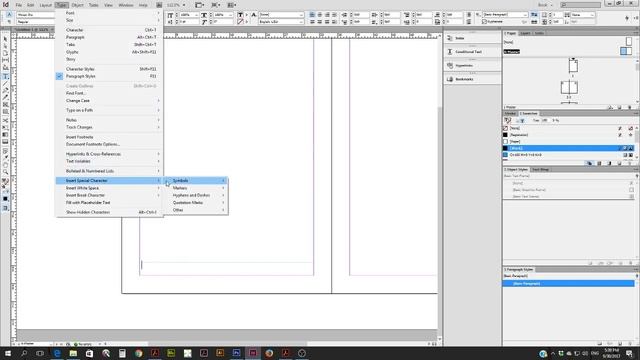Click the Character Formatting Controls icon
Image resolution: width=640 pixels, height=360 pixels.
tap(9, 14)
